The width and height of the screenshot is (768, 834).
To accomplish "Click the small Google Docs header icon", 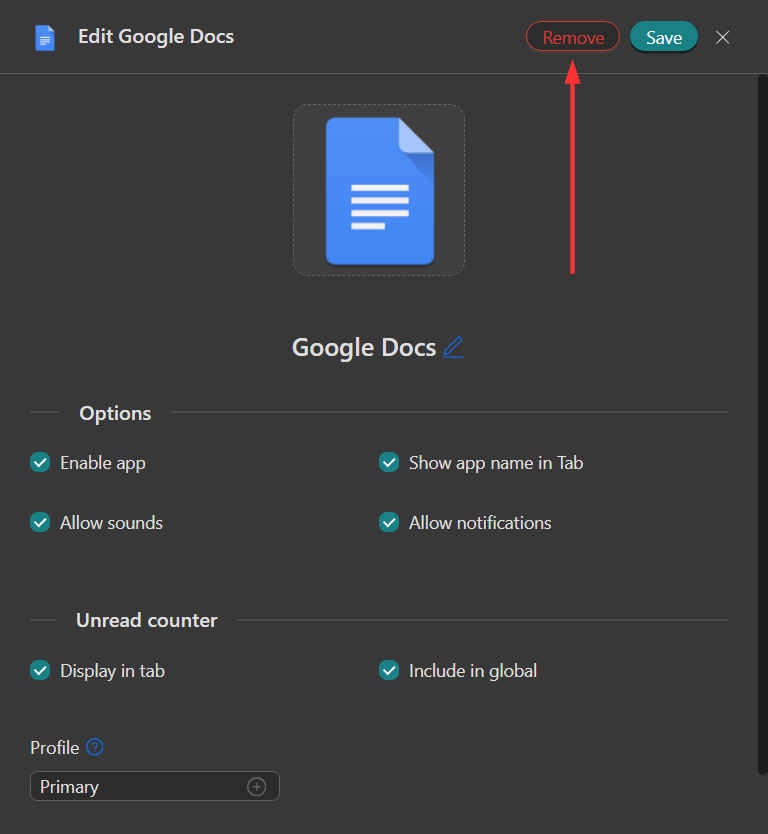I will coord(45,38).
